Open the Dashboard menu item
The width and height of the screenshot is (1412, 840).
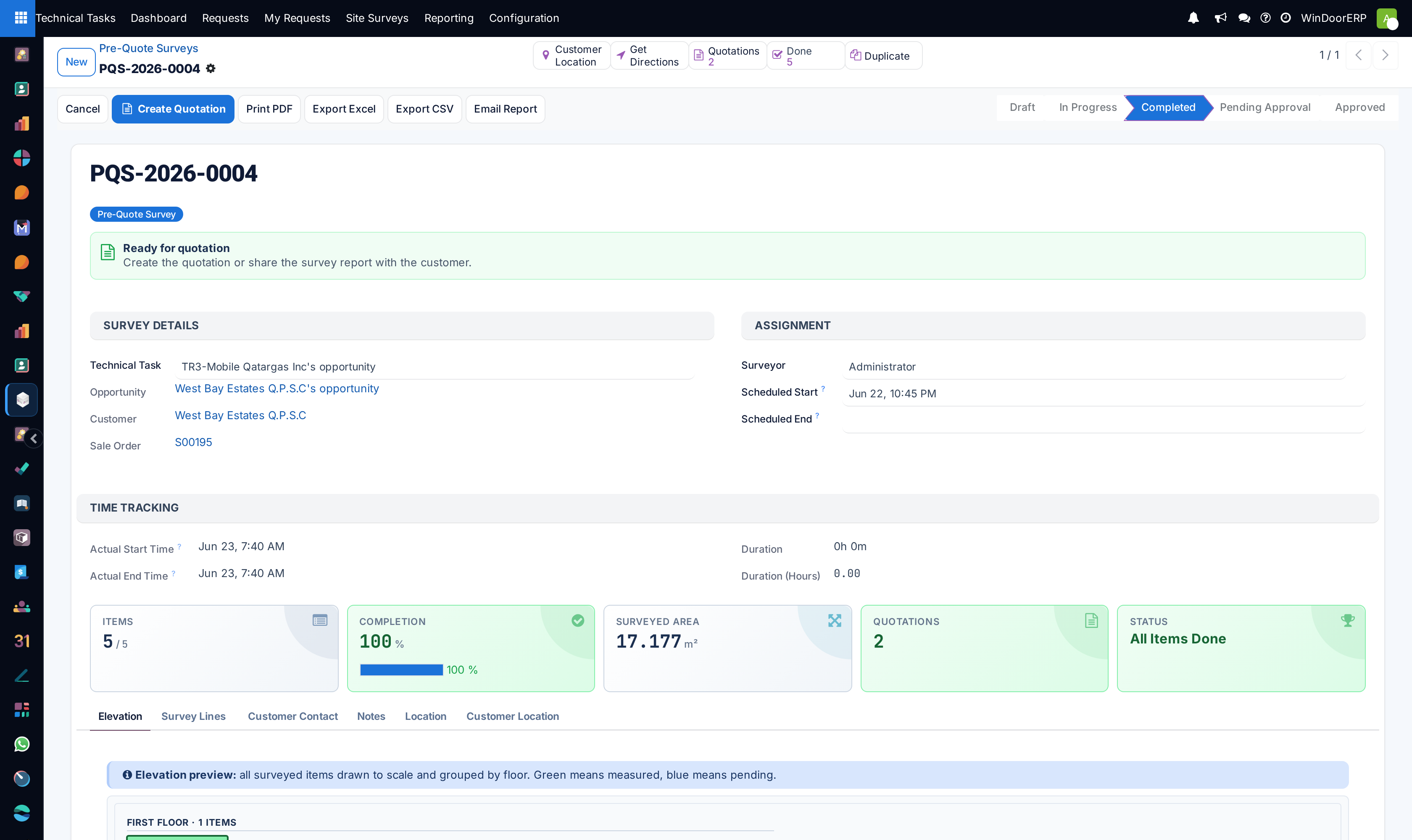tap(158, 18)
